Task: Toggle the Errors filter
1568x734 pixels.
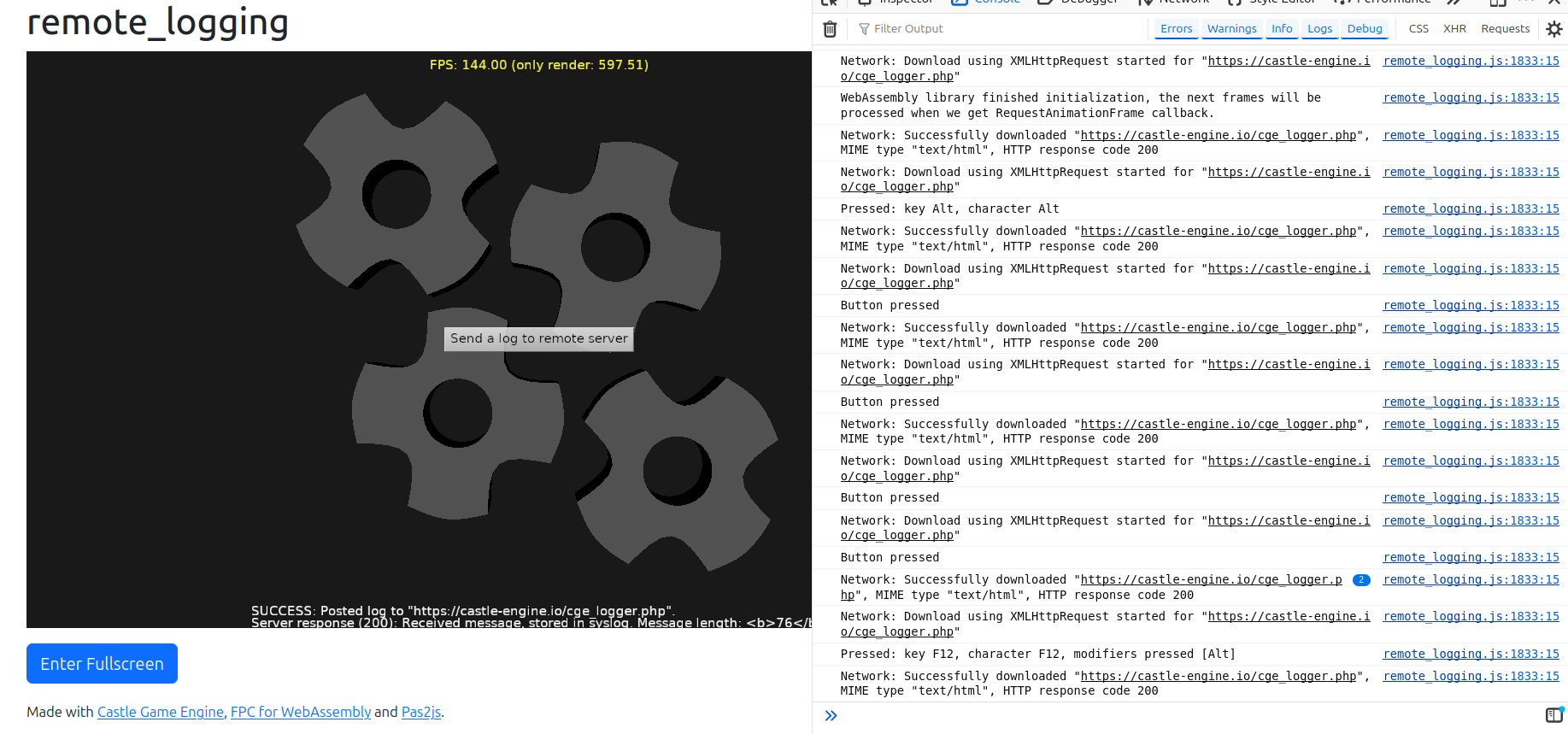Action: (x=1176, y=29)
